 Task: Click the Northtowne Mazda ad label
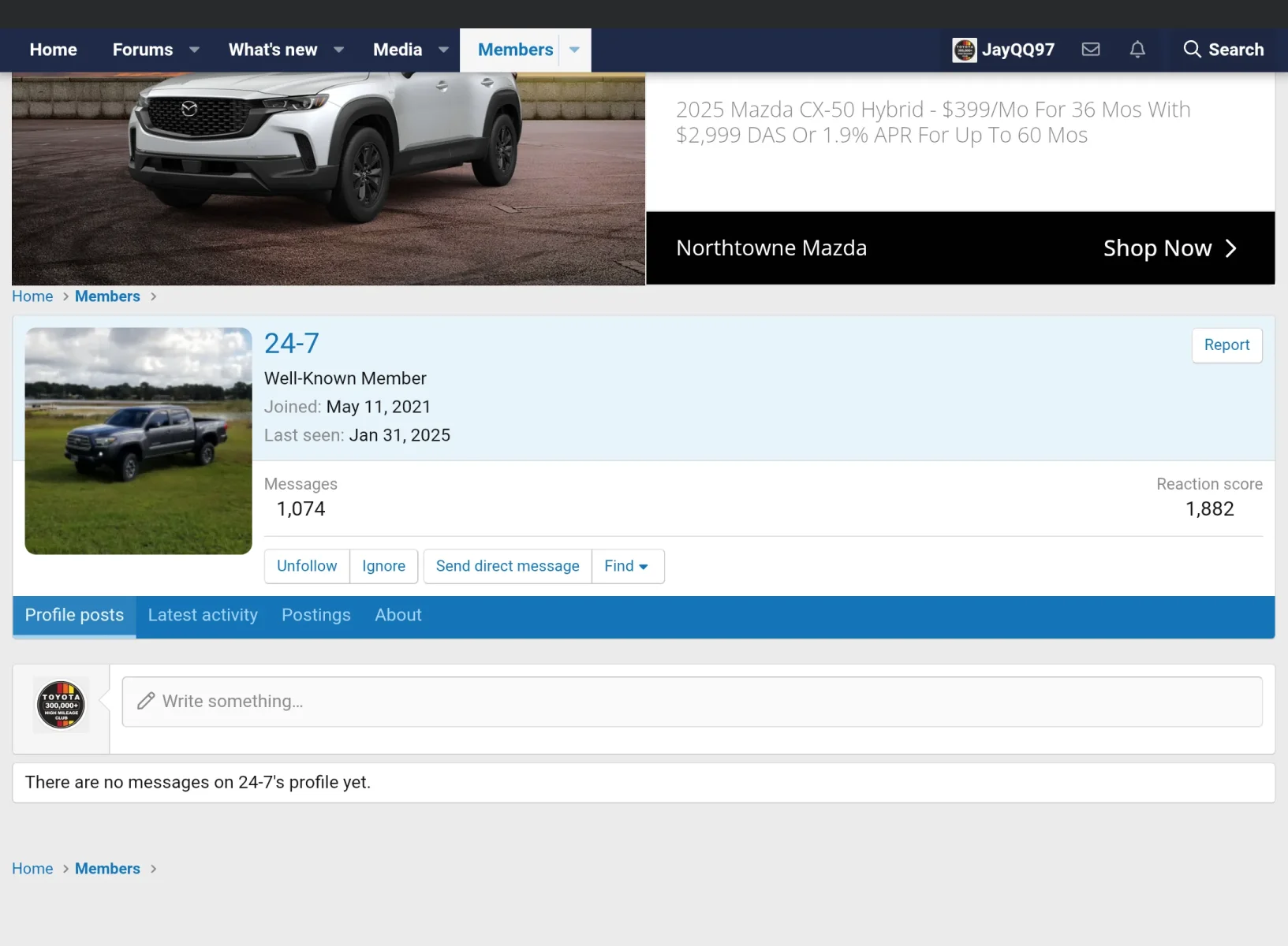[771, 248]
